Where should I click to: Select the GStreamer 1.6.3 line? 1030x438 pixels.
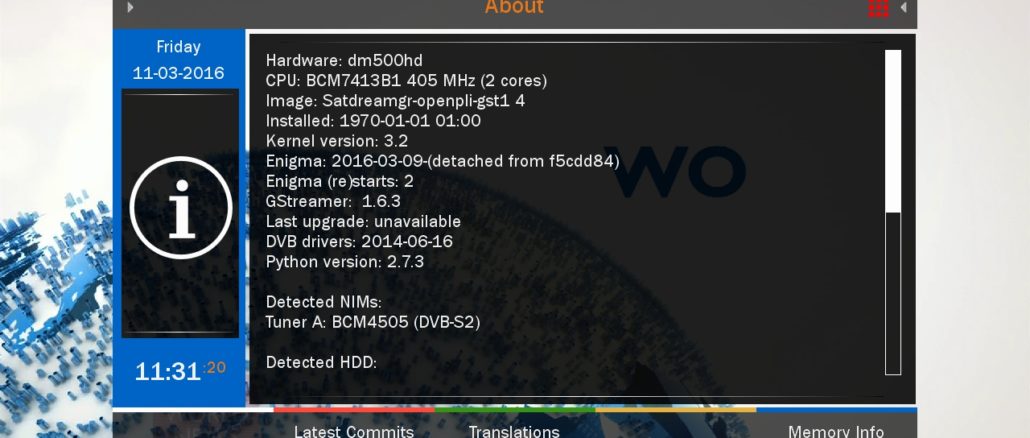[333, 202]
